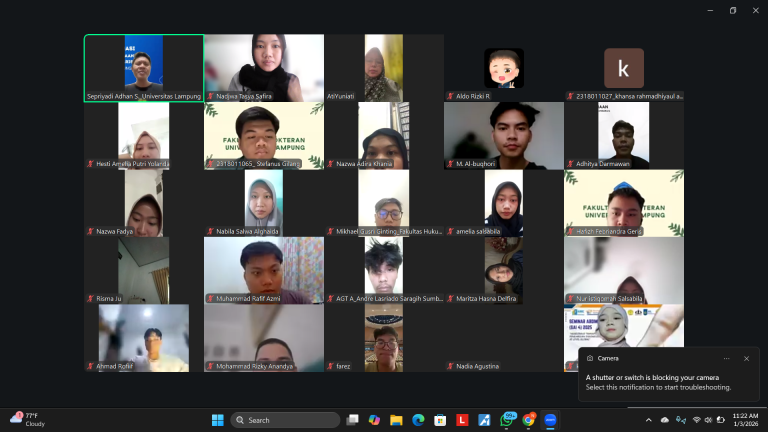Click the AtiYuniati name label
This screenshot has height=432, width=768.
pyautogui.click(x=340, y=96)
